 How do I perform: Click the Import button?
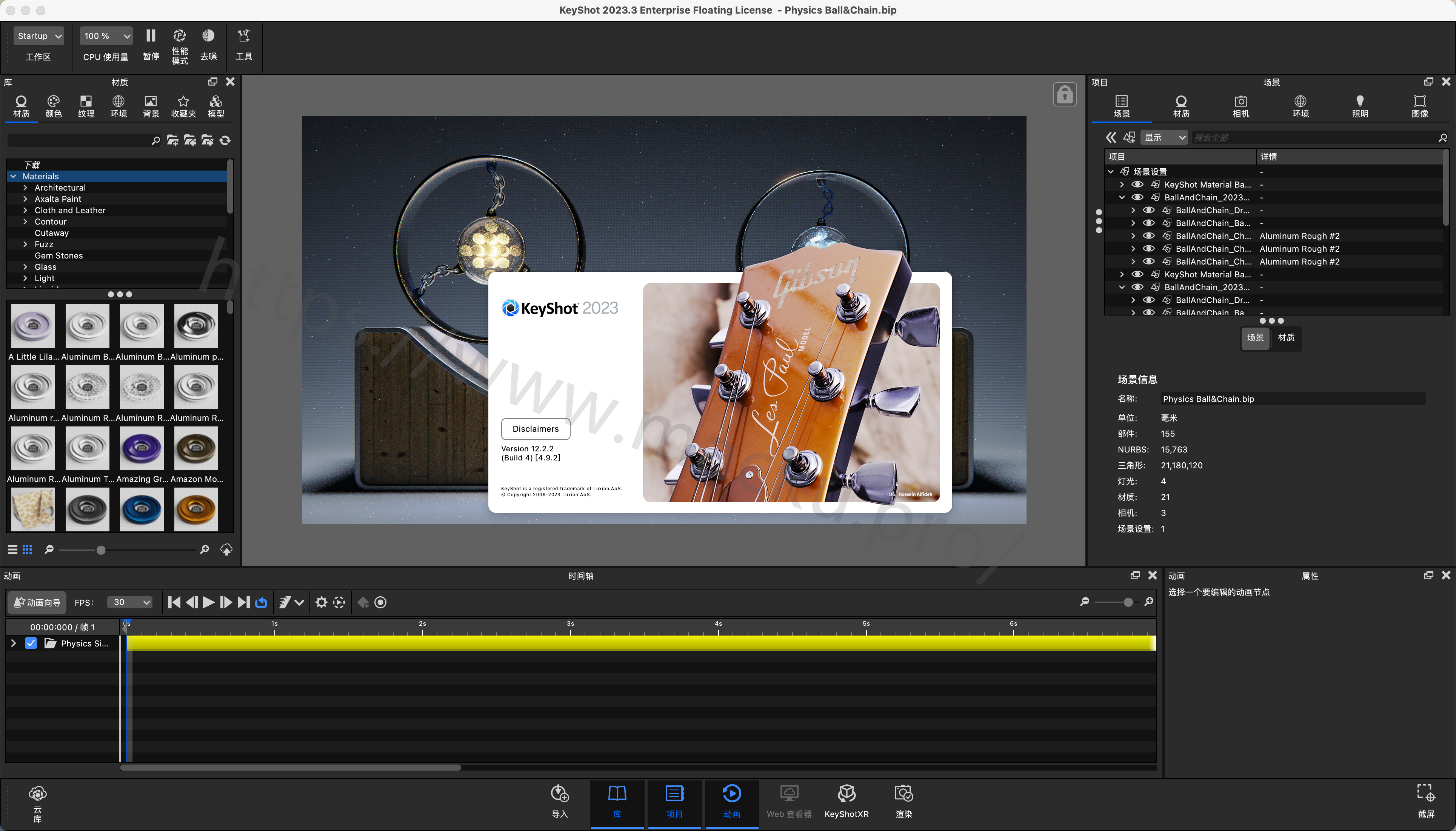pos(559,802)
